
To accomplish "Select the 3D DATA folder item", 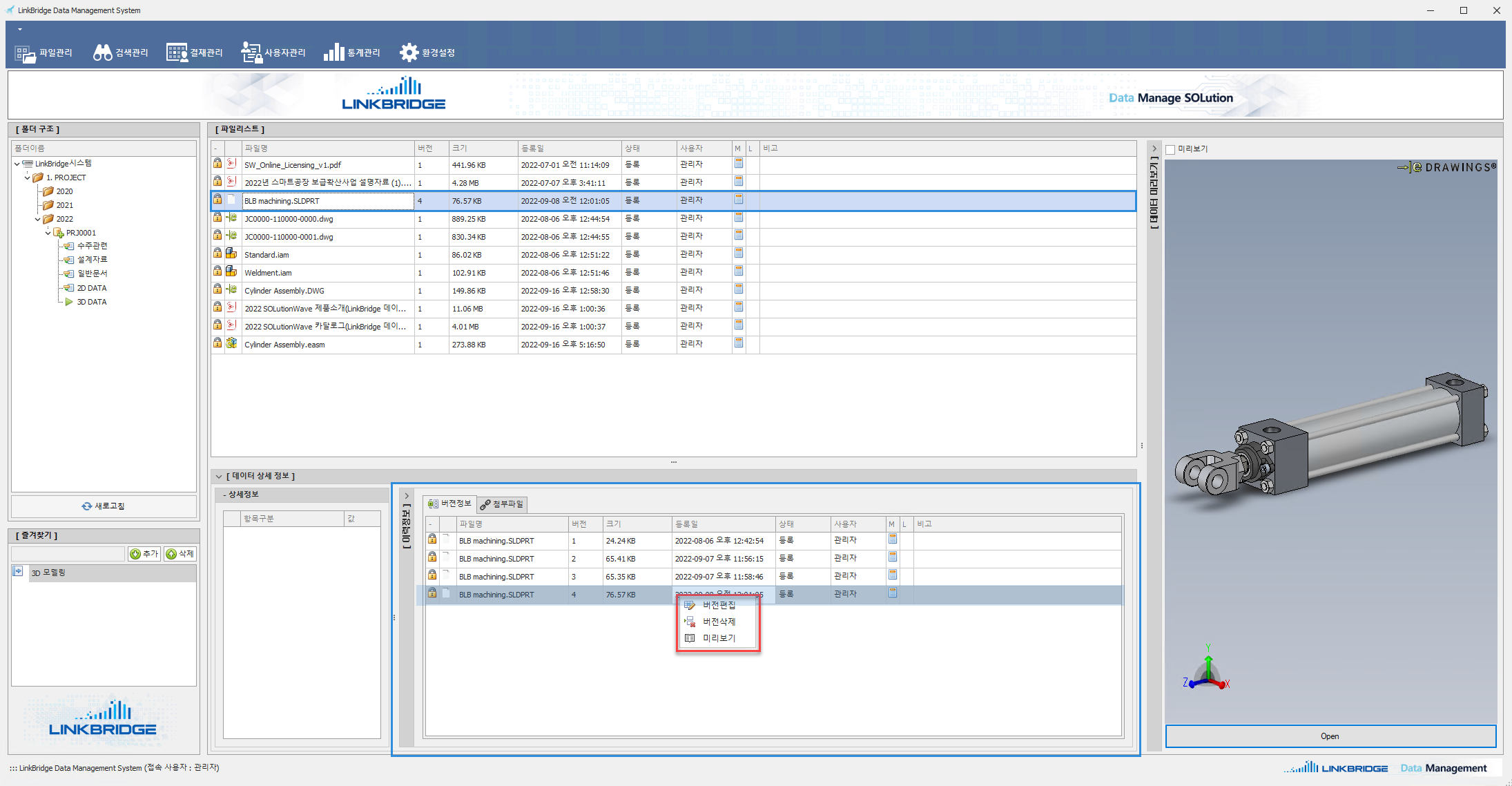I will click(92, 302).
